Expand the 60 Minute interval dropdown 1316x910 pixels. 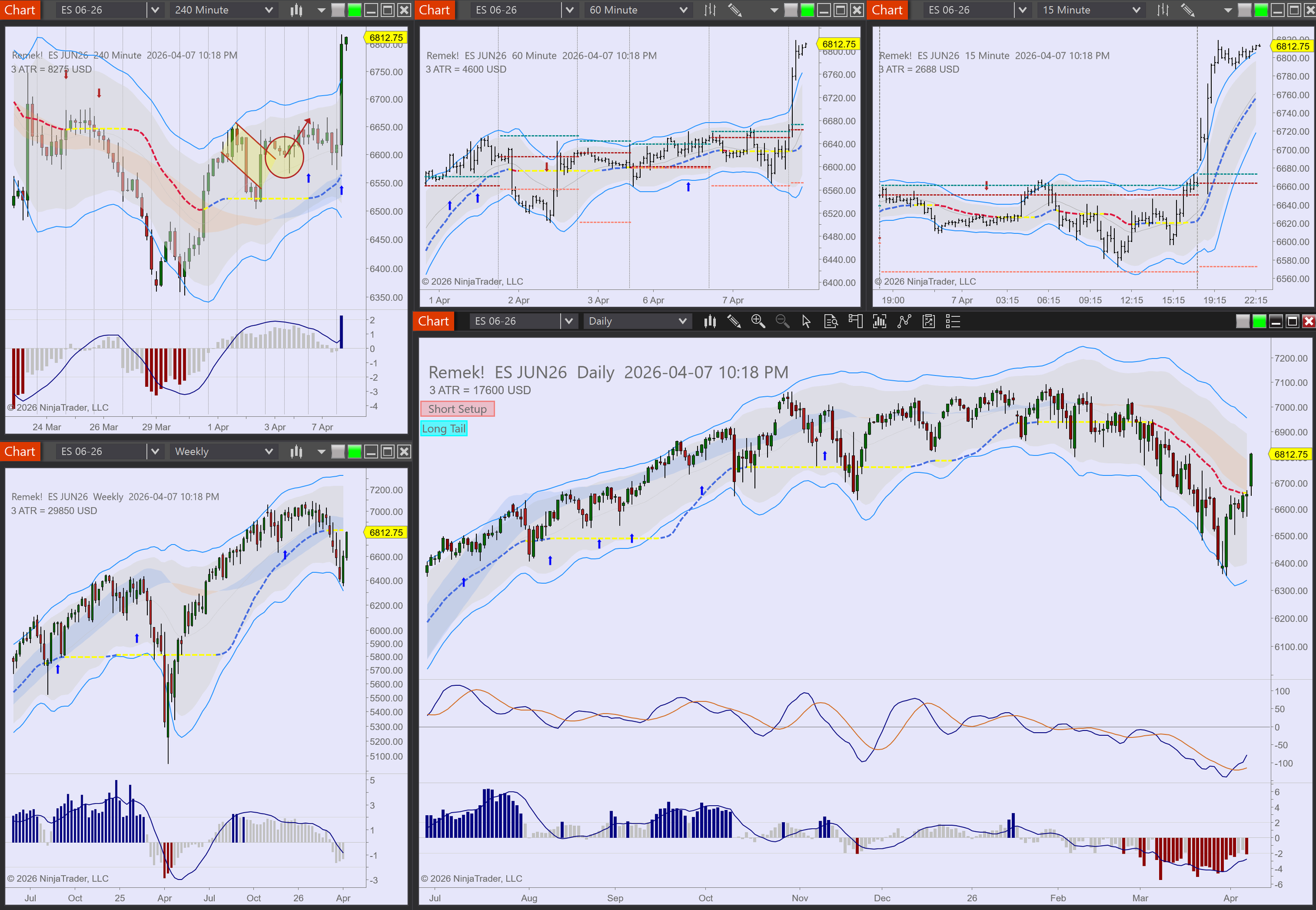click(x=683, y=9)
